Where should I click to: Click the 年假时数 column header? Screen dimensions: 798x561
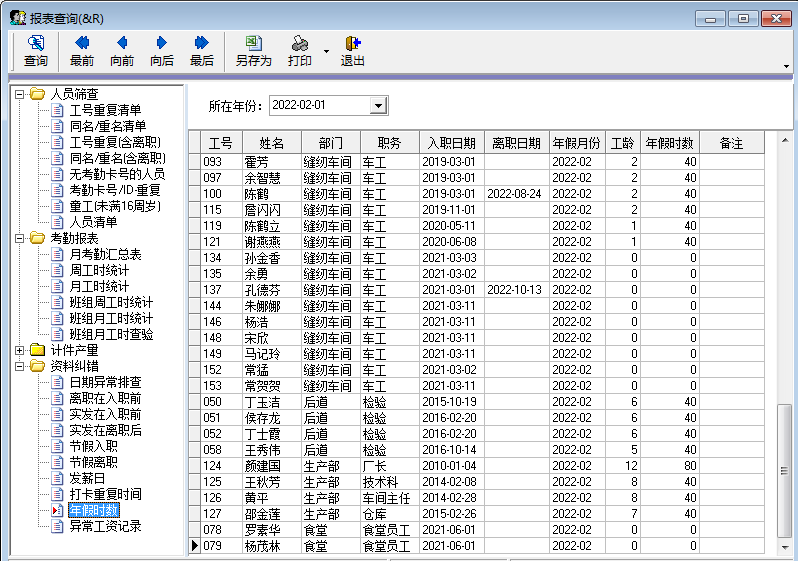670,143
